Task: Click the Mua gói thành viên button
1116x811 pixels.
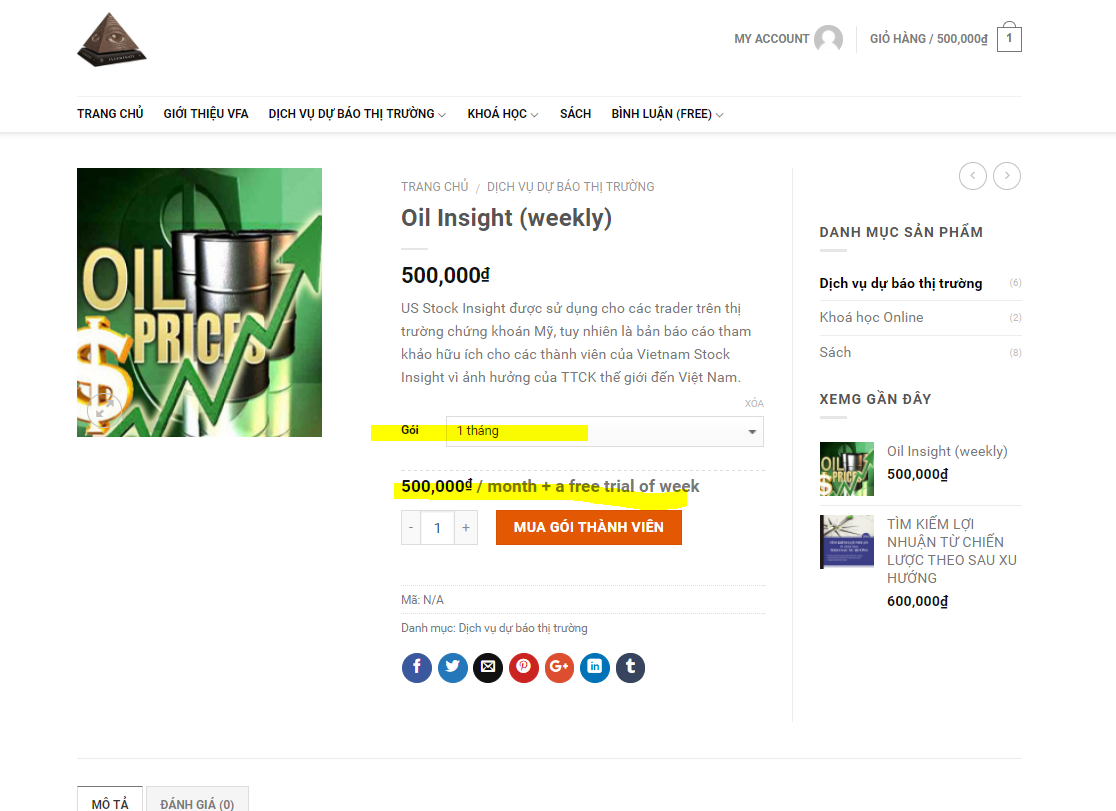Action: (x=589, y=528)
